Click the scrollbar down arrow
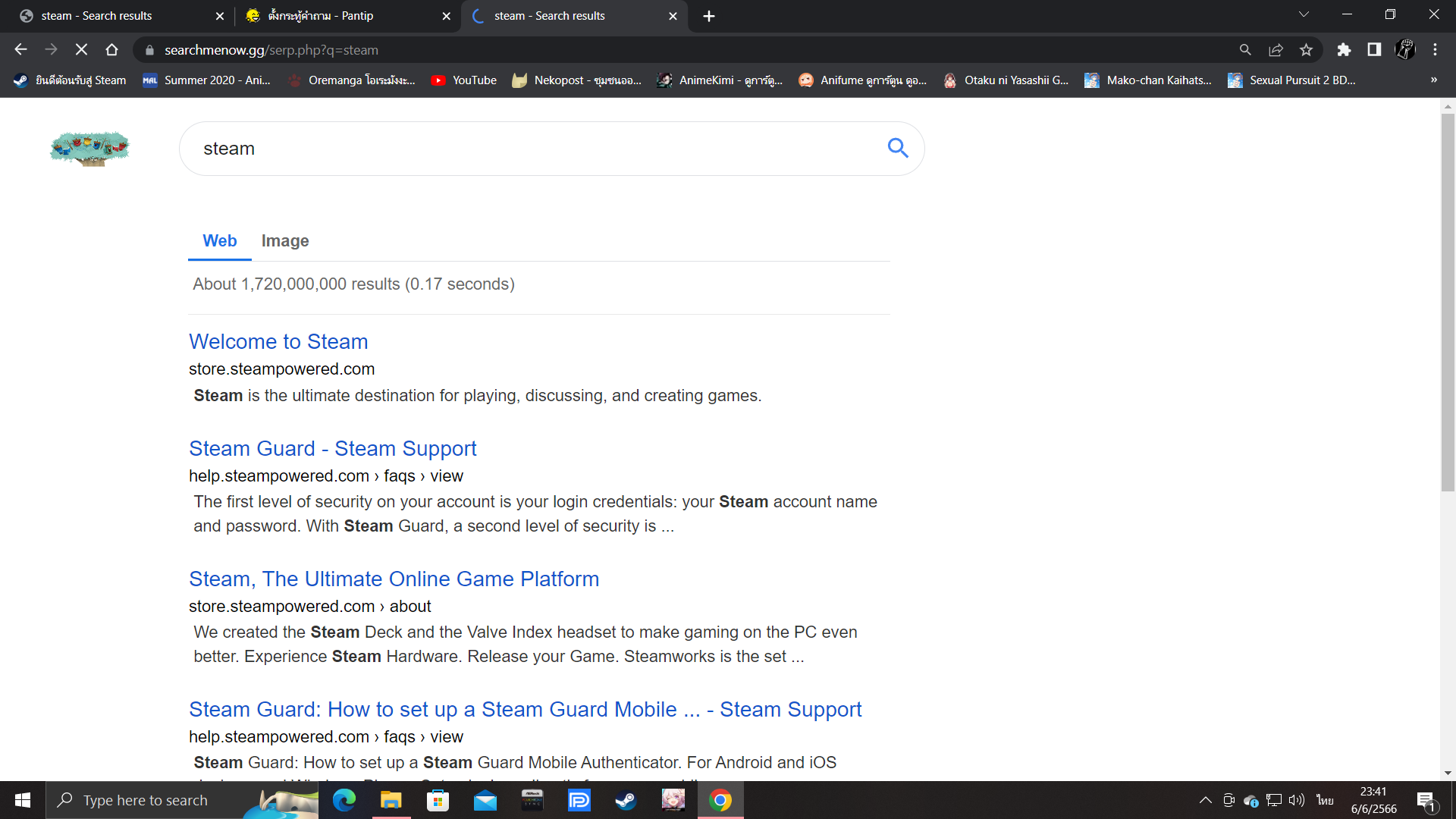Screen dimensions: 1456x819 coord(1448,773)
